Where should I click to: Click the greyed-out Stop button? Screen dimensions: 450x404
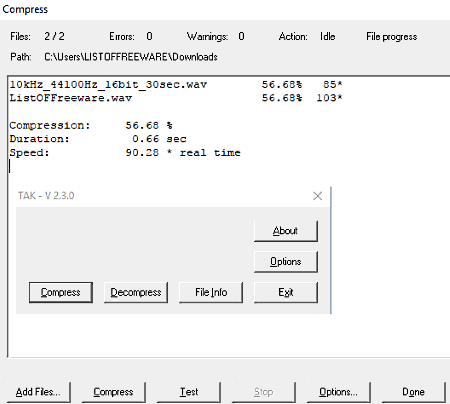coord(264,392)
